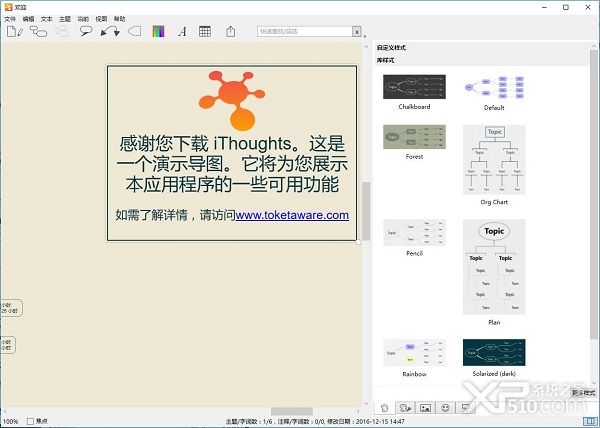
Task: Click the canvas horizontal scrollbar thumb
Action: pyautogui.click(x=292, y=412)
